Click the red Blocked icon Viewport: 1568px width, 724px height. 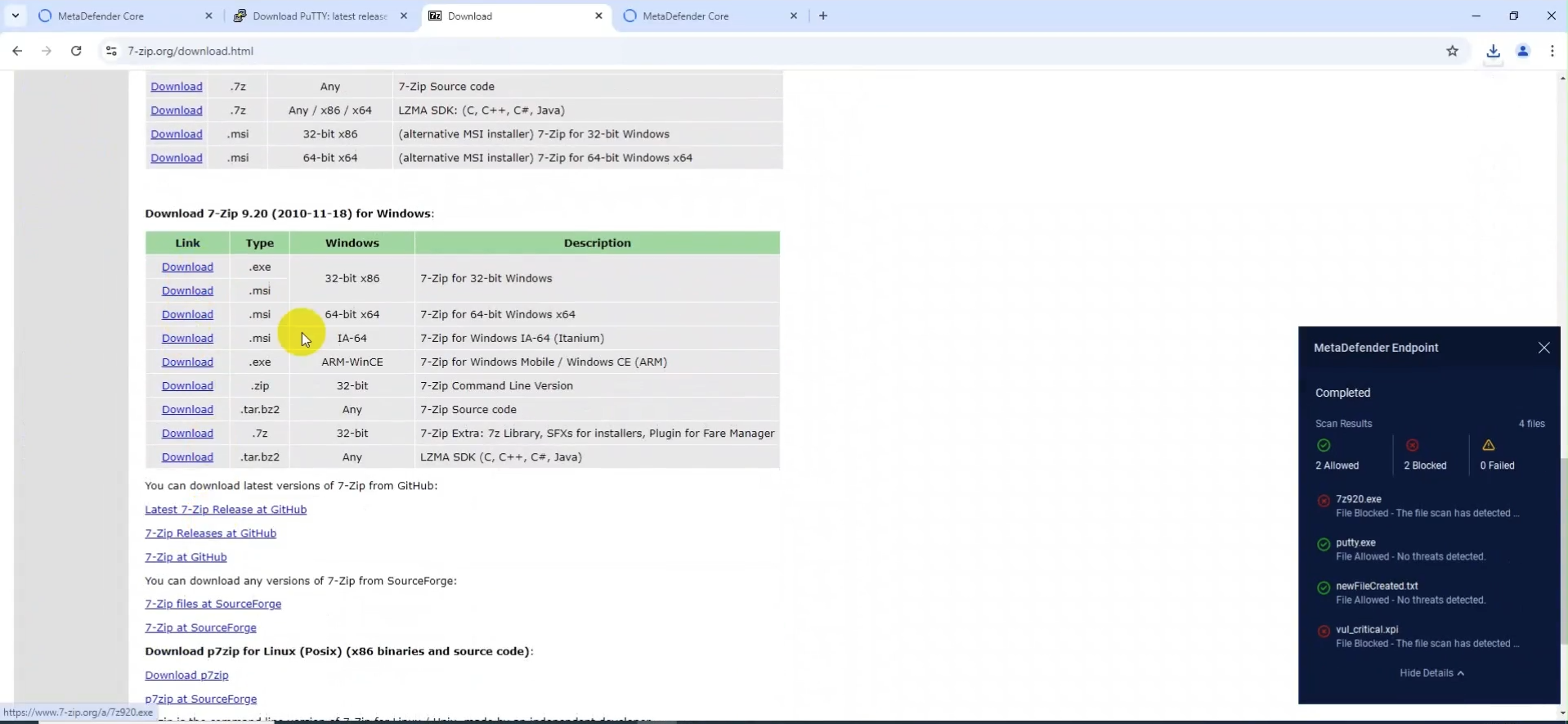click(x=1412, y=445)
